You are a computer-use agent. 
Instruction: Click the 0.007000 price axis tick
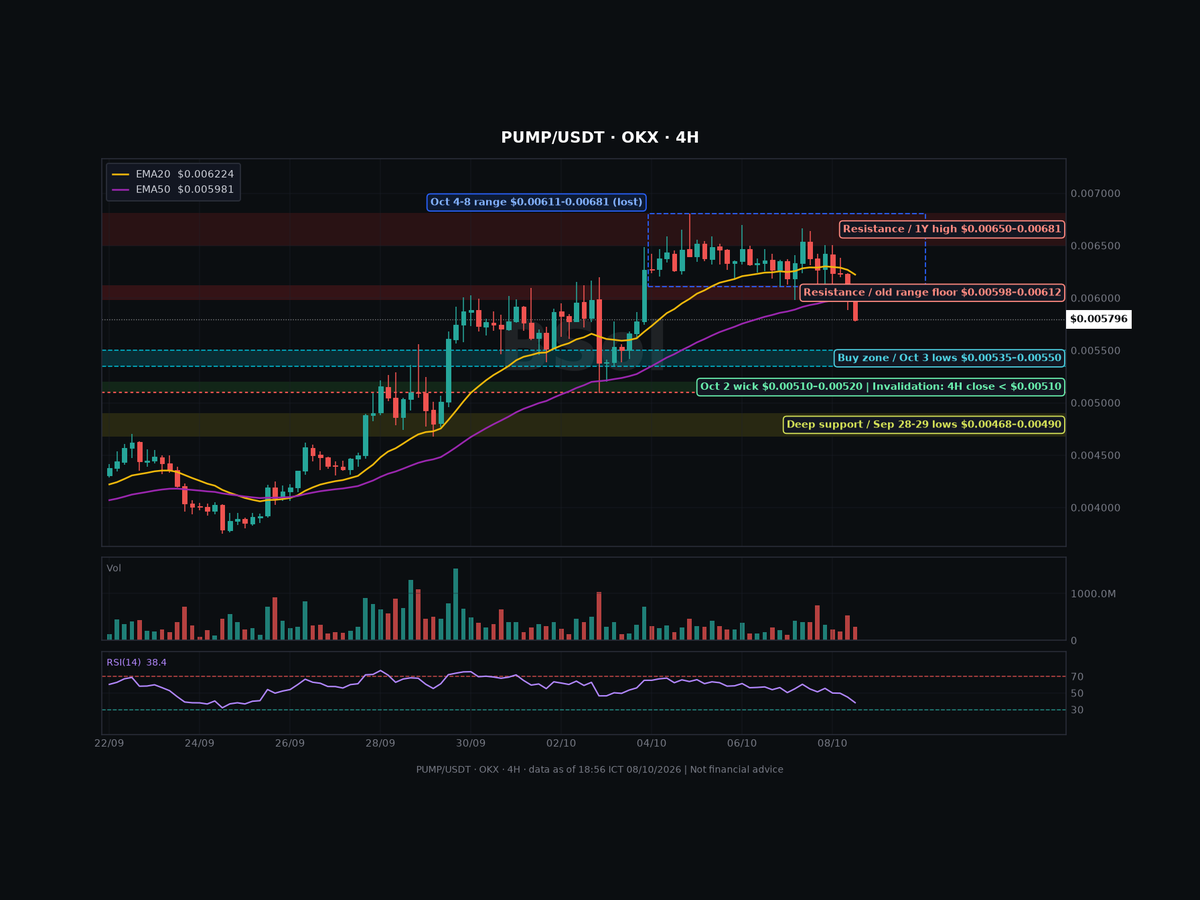[1095, 193]
